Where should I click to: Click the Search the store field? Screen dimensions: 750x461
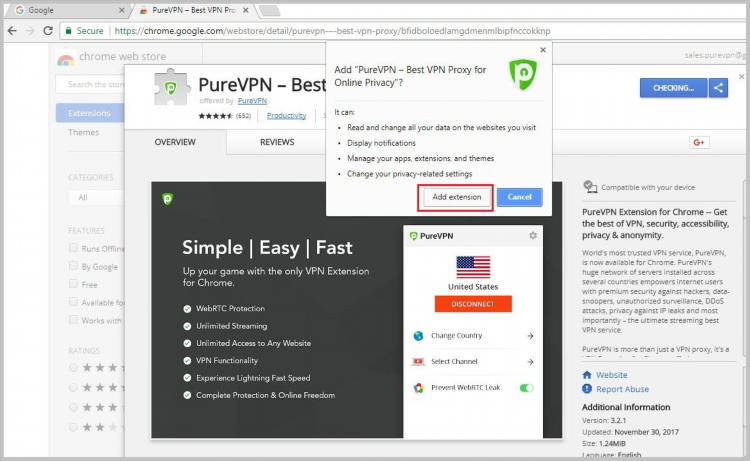[90, 84]
